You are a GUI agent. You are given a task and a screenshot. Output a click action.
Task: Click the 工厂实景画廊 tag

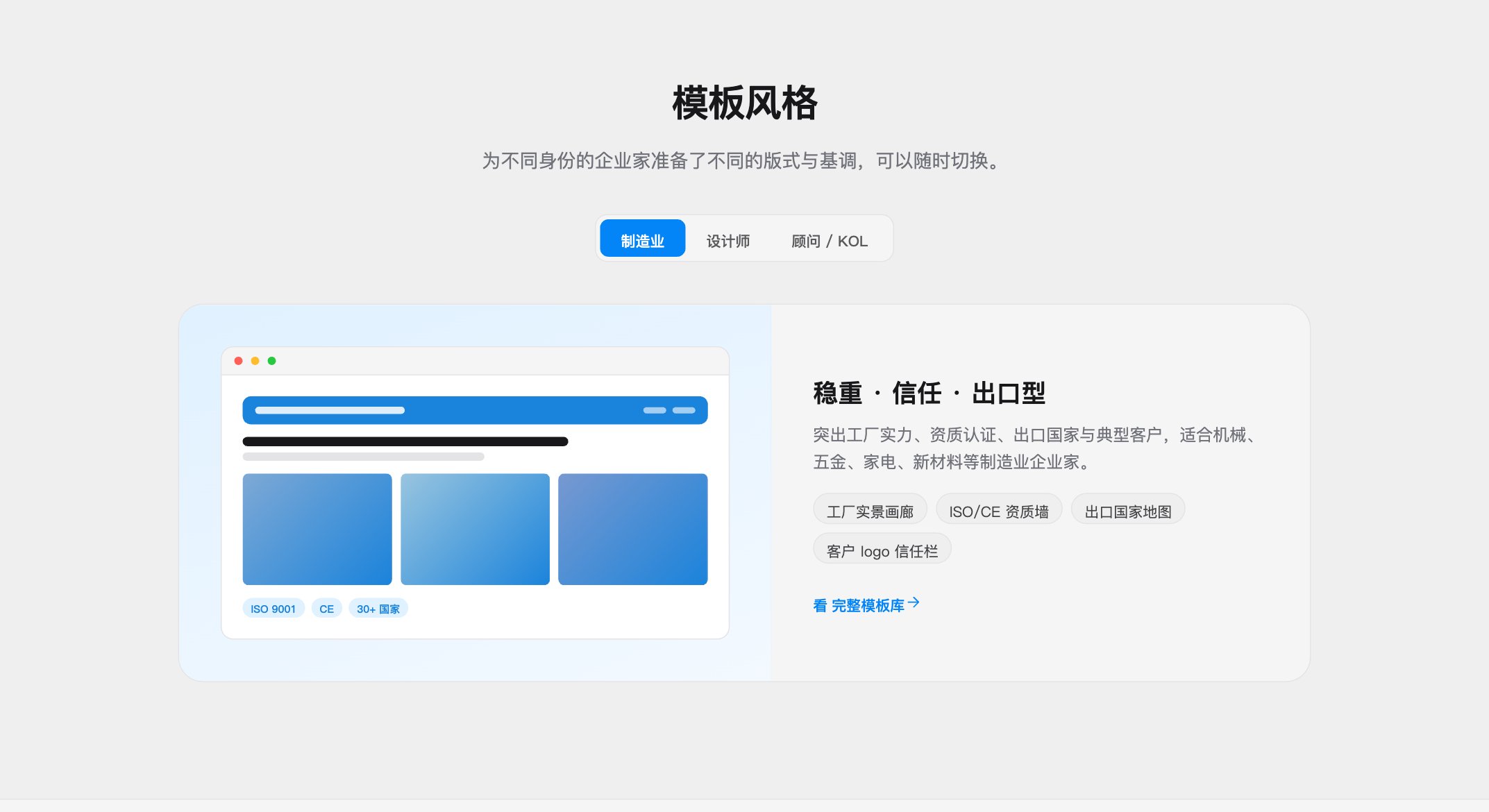(x=870, y=509)
